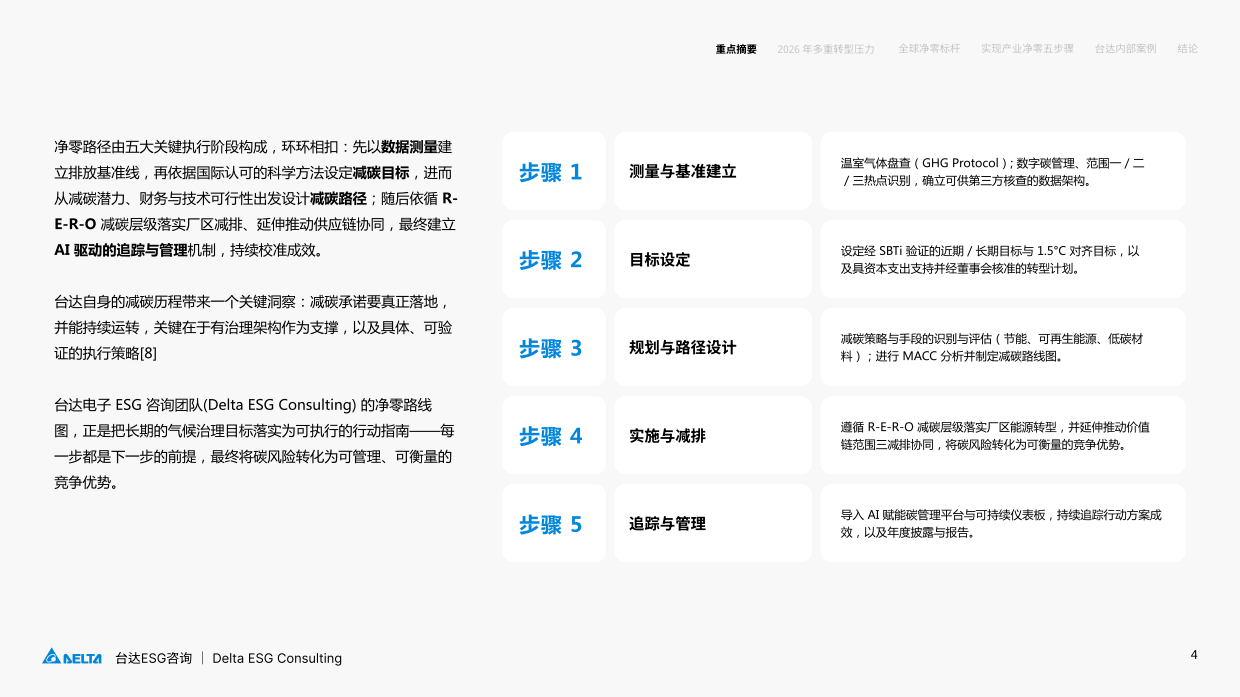Click Delta ESG Consulting footer label

(x=277, y=658)
